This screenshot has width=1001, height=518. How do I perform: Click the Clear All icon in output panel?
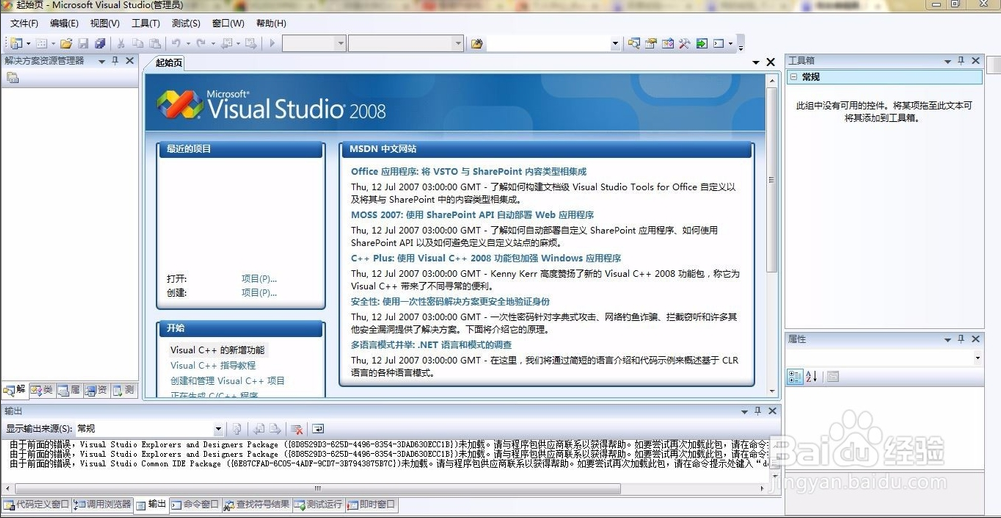point(296,429)
